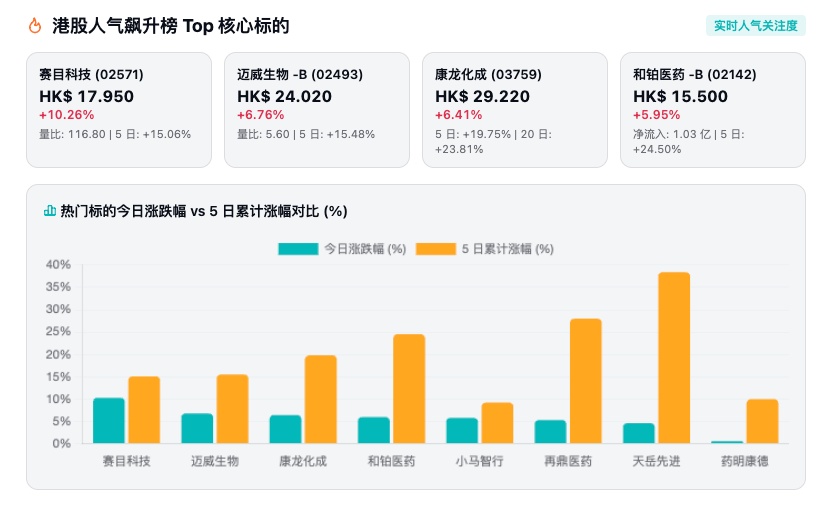Click 再鼎医药 orange 5-day bar
The height and width of the screenshot is (508, 833).
click(x=585, y=380)
